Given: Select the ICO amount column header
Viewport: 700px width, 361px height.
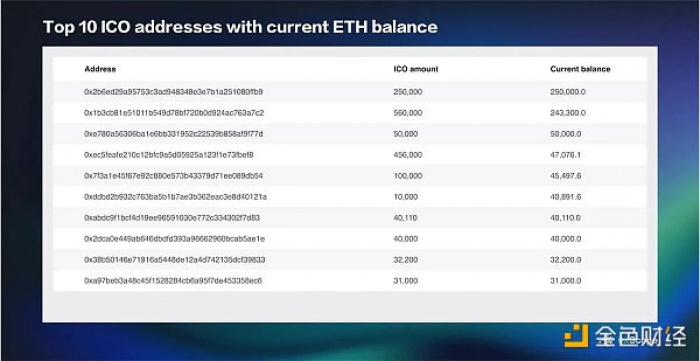Looking at the screenshot, I should [416, 69].
